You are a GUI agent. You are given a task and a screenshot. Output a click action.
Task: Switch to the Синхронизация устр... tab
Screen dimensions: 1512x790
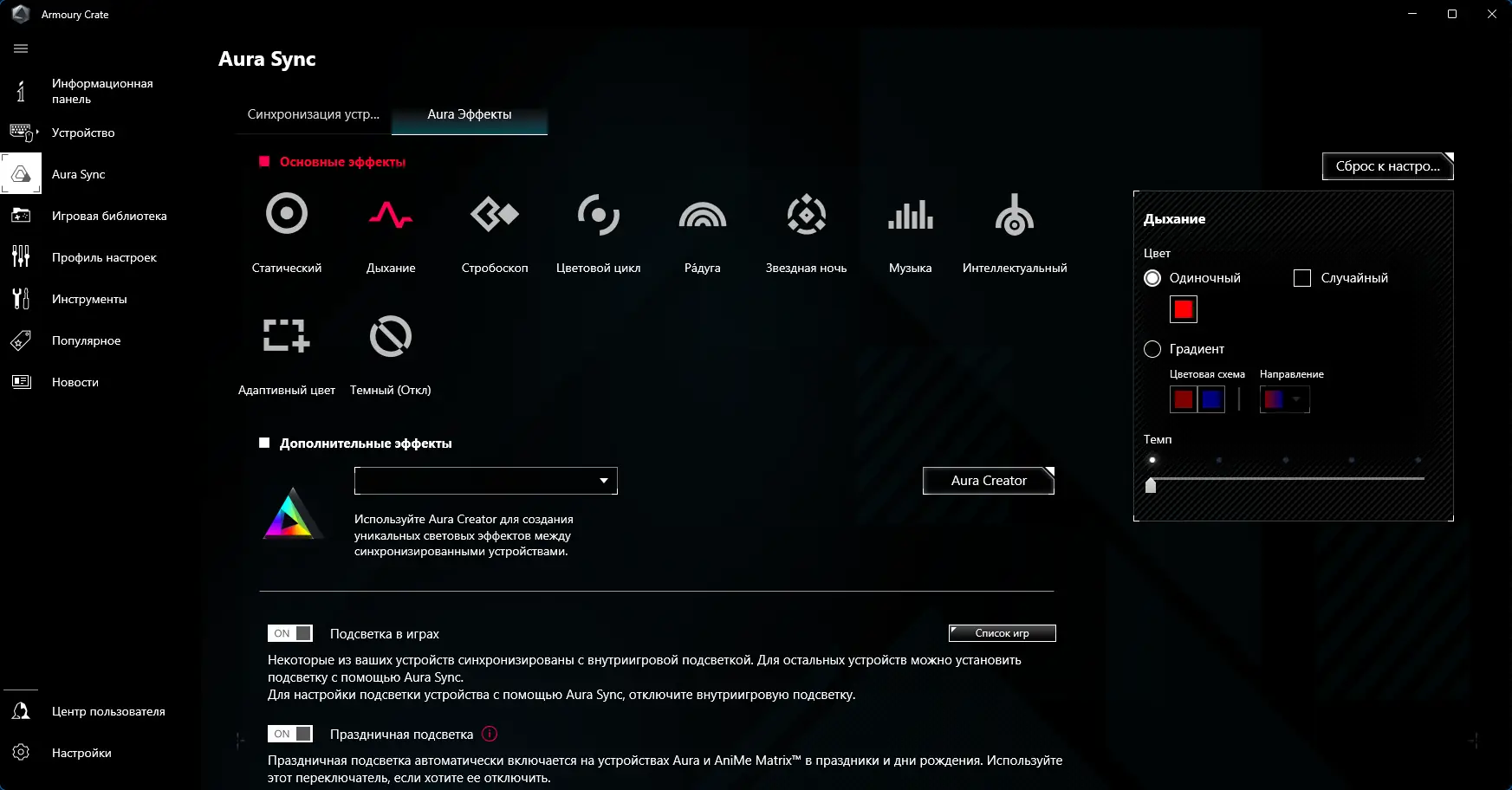coord(314,114)
